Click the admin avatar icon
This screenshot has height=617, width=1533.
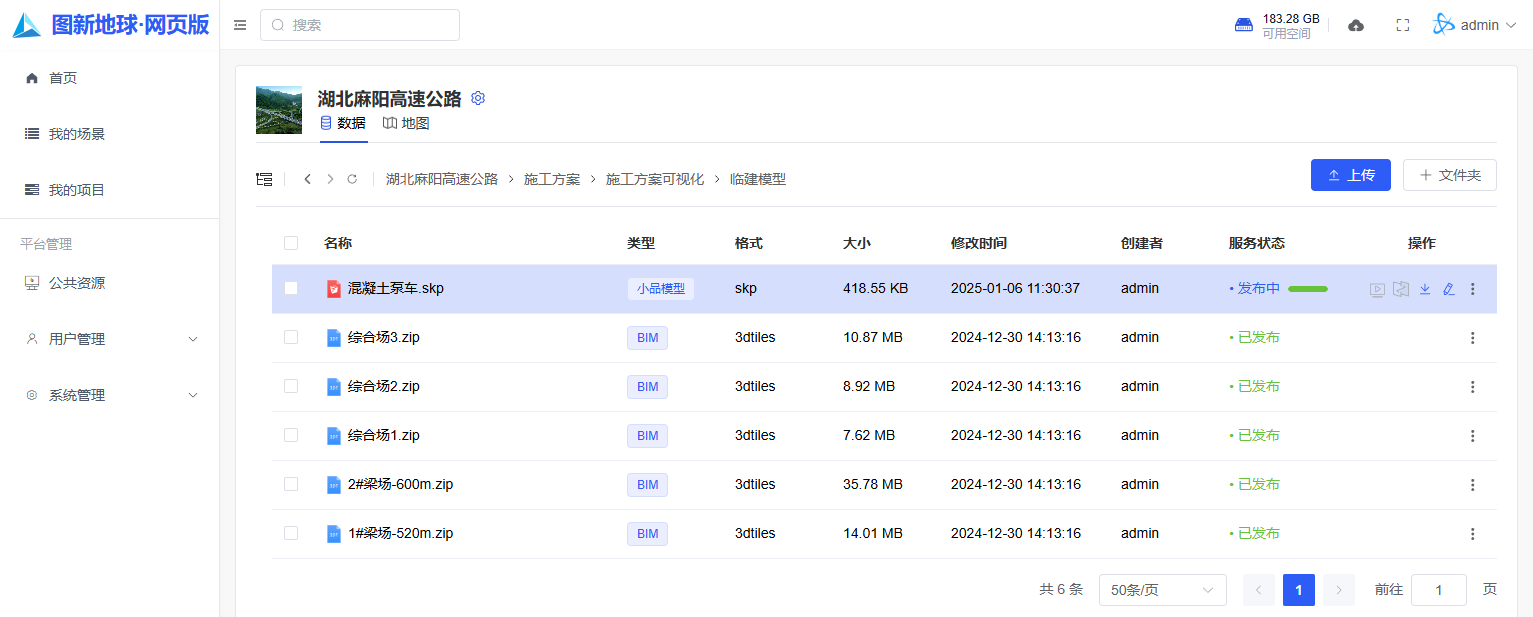click(x=1443, y=25)
